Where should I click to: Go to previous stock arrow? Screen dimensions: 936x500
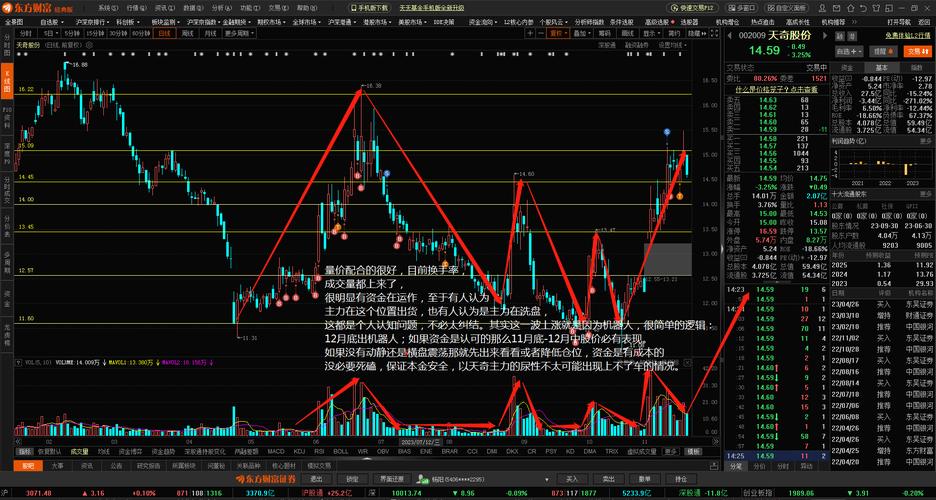pyautogui.click(x=729, y=35)
